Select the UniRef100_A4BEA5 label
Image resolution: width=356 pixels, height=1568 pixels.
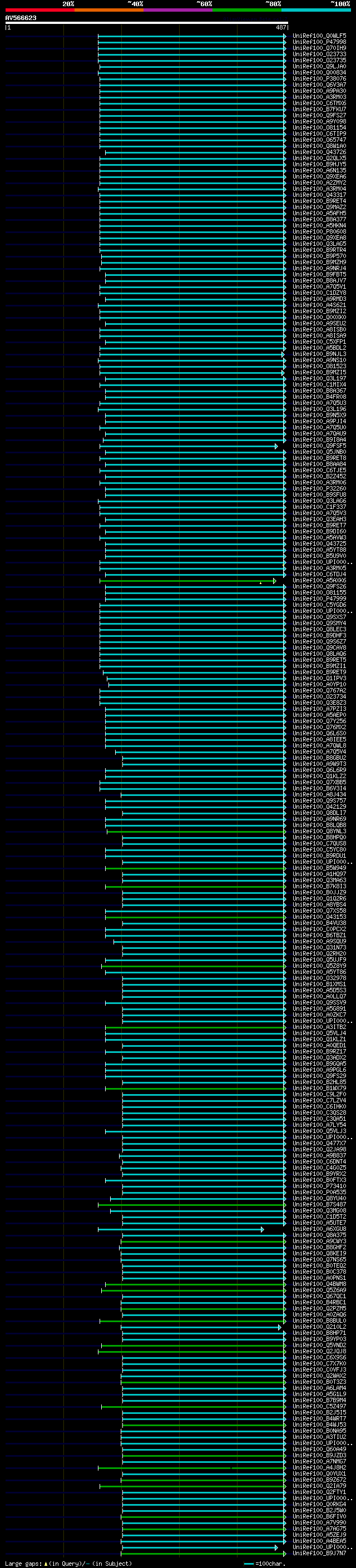(319, 1541)
